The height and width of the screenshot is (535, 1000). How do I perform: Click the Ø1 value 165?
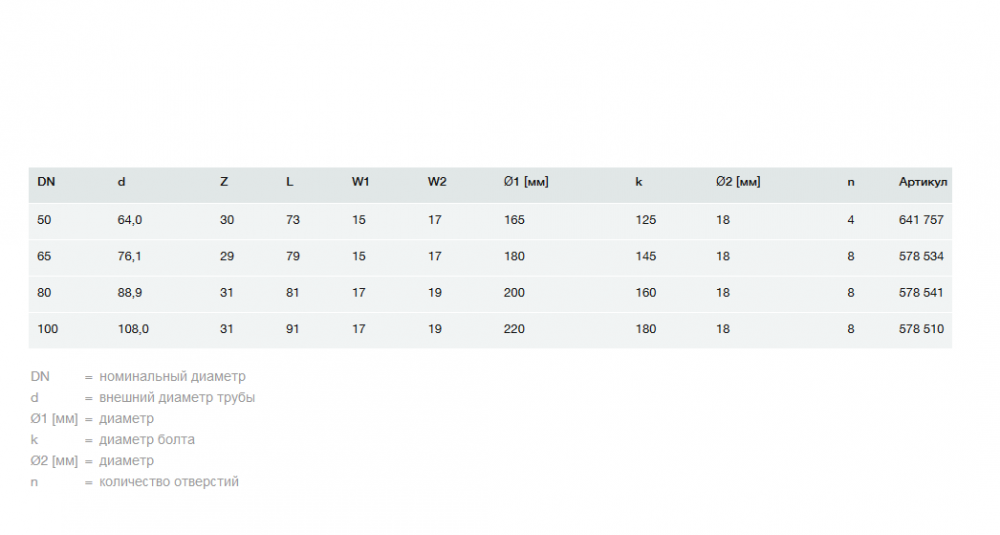514,220
